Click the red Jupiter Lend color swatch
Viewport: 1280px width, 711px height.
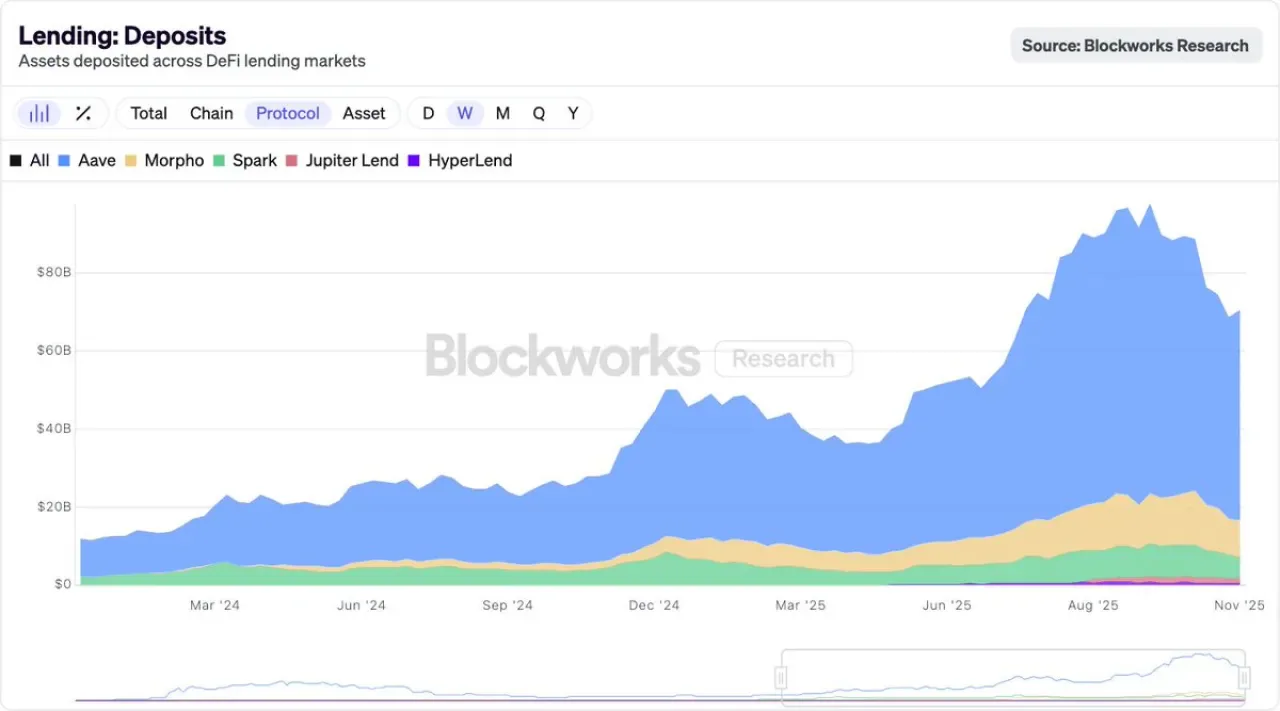pyautogui.click(x=291, y=160)
